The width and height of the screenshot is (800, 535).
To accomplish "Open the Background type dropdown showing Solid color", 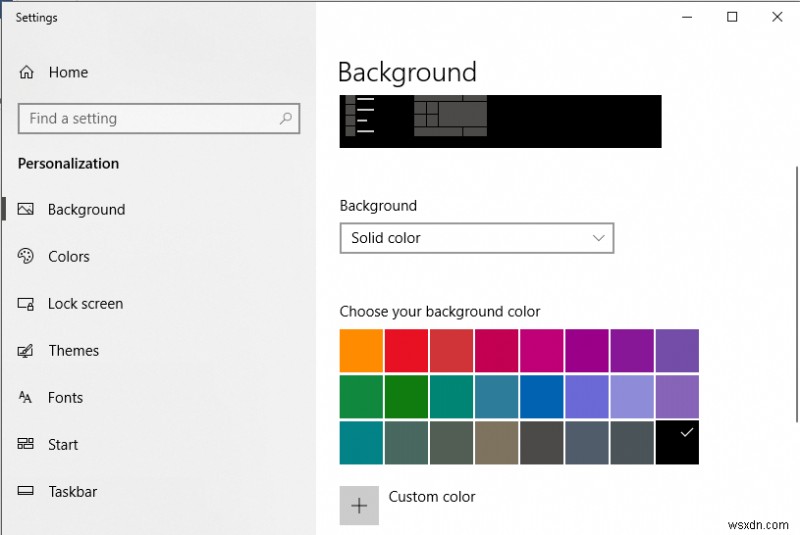I will pos(477,238).
